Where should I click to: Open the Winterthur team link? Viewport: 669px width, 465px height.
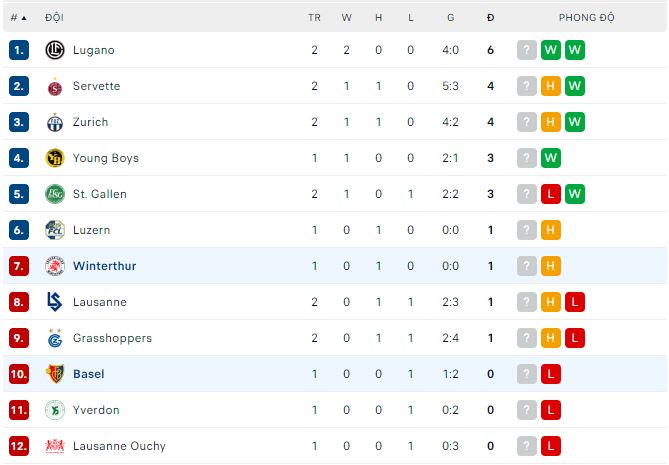point(104,266)
